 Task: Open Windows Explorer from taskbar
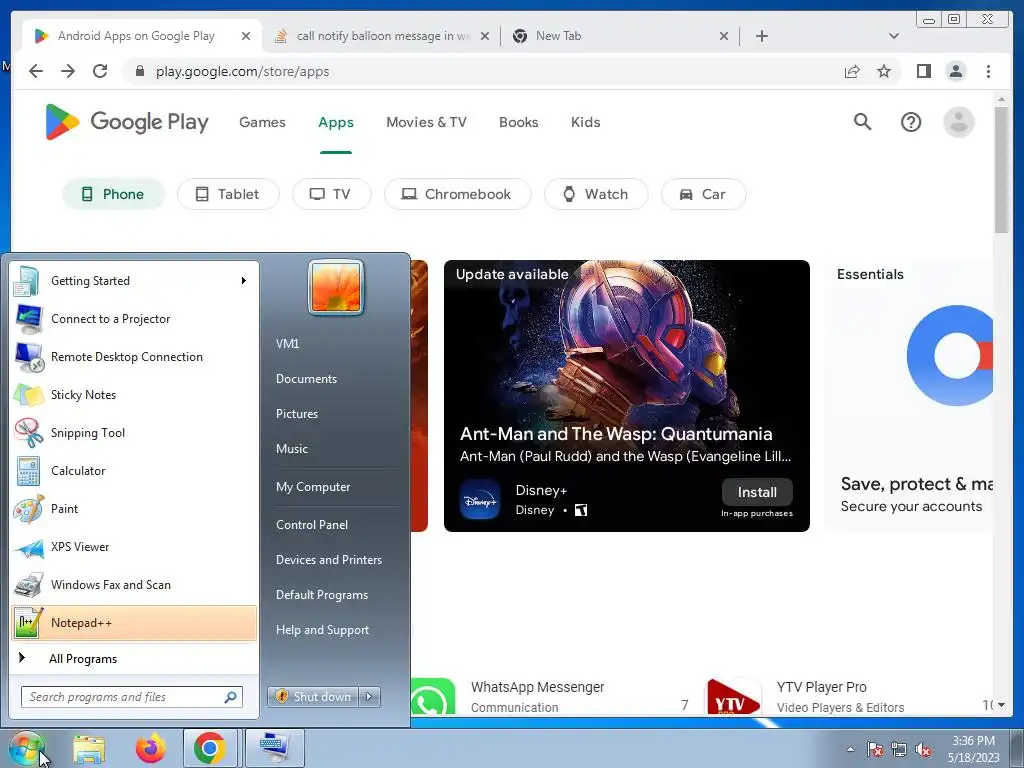point(89,749)
